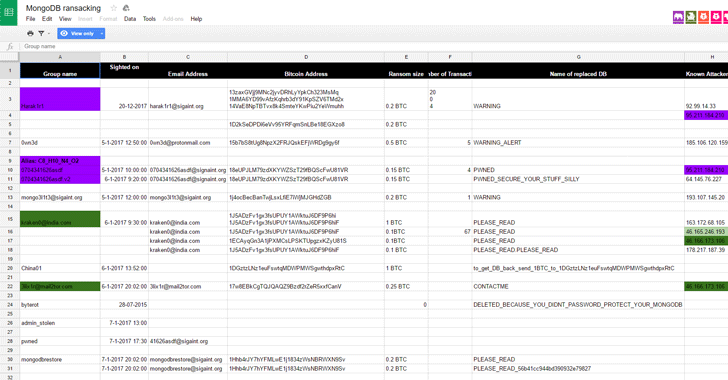
Task: Click the green Google Sheets home icon
Action: coord(8,13)
